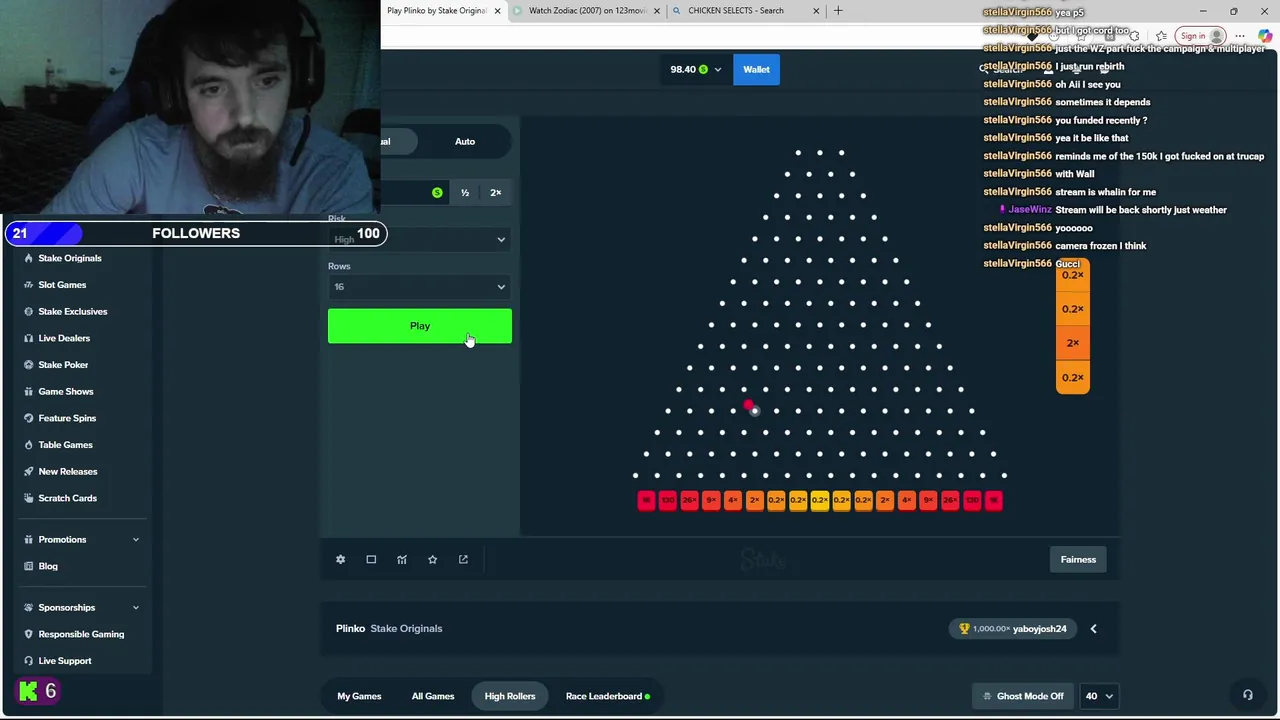Expand the Promotions section chevron
Image resolution: width=1280 pixels, height=720 pixels.
click(136, 540)
